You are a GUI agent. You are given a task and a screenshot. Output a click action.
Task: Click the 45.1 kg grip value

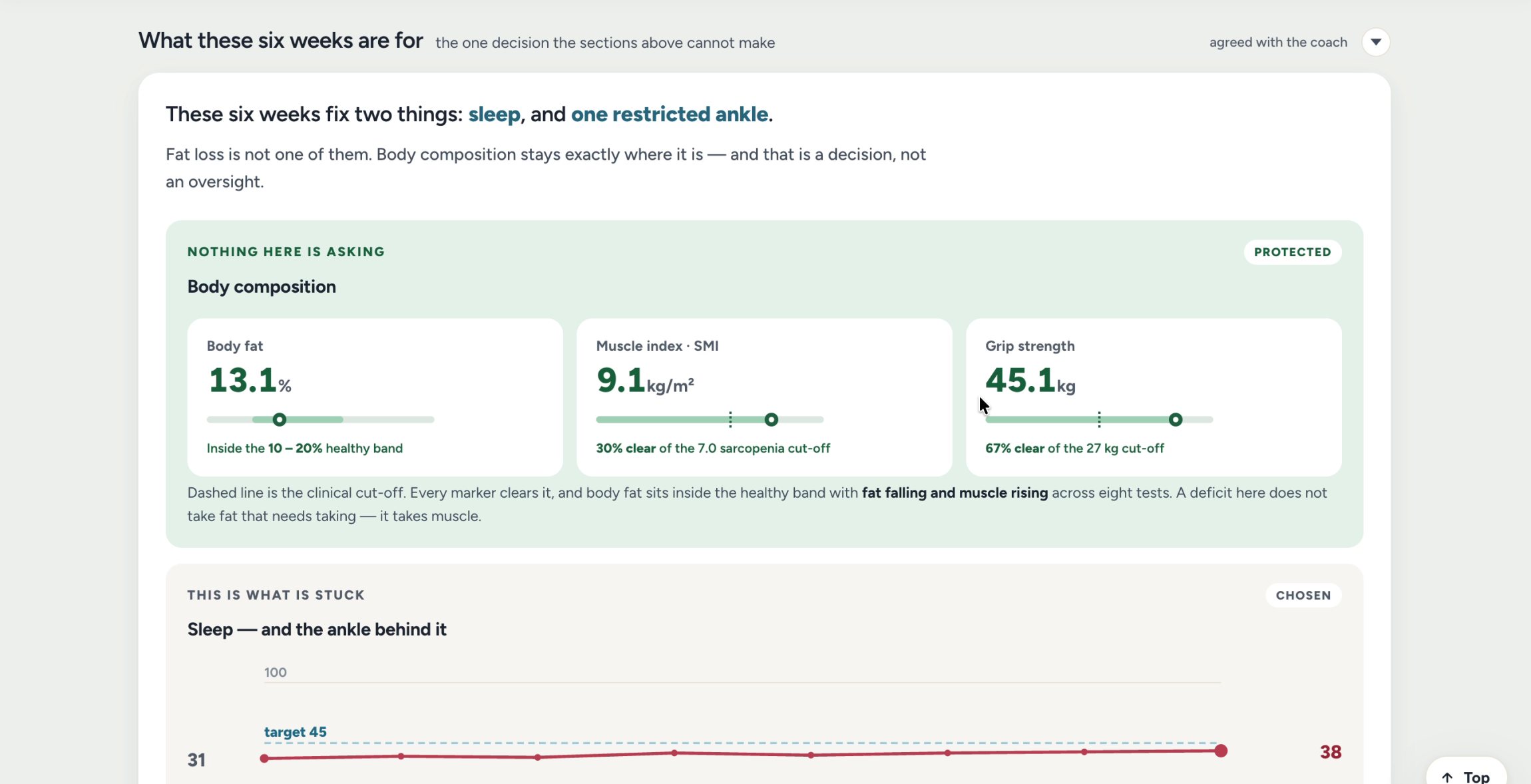pyautogui.click(x=1030, y=381)
